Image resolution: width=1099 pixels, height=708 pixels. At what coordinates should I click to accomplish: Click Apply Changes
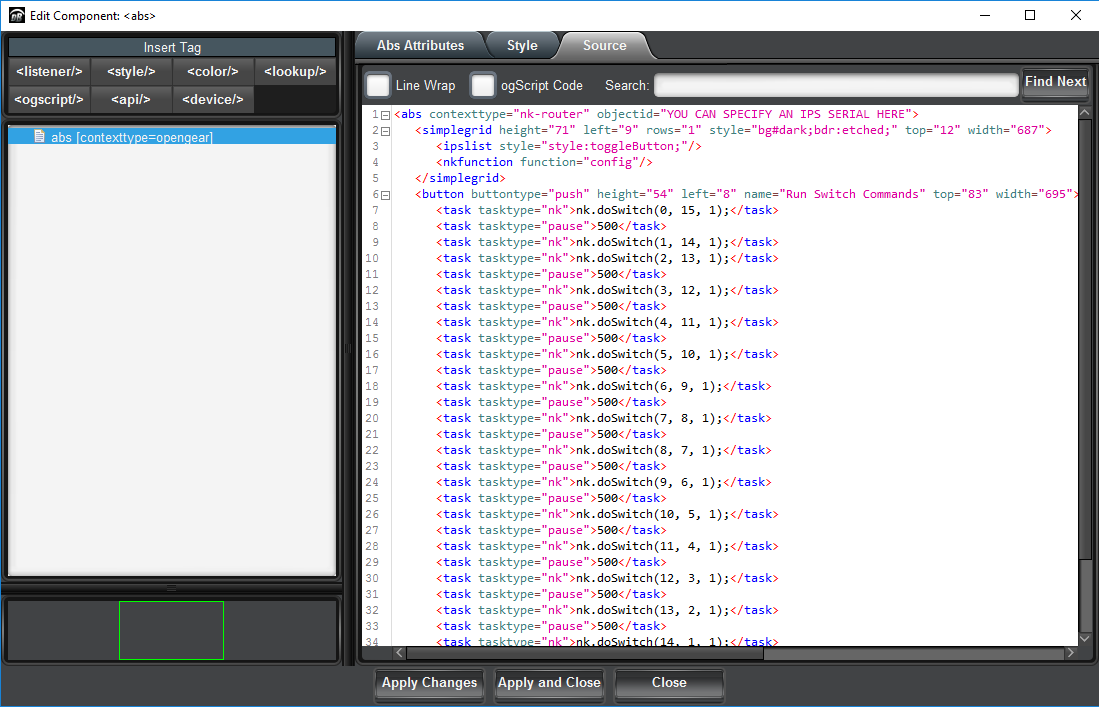coord(429,683)
